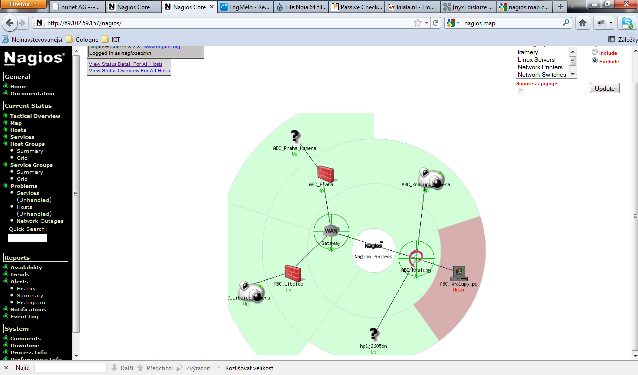The image size is (638, 375).
Task: Open the search engine dropdown in search box
Action: click(453, 23)
